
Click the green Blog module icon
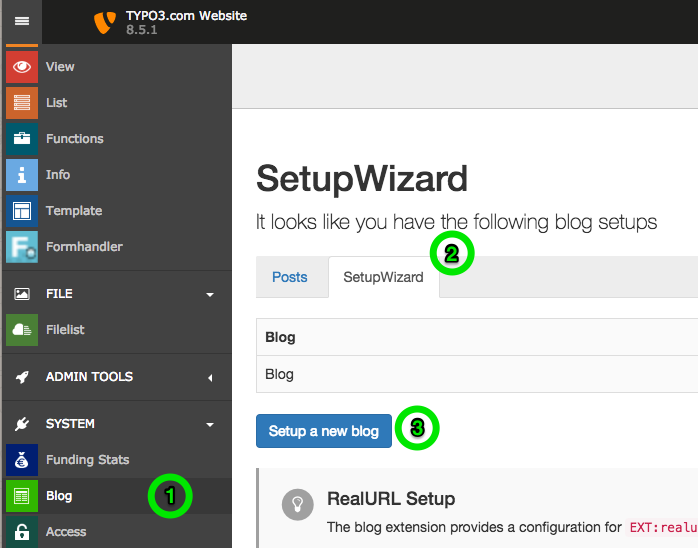tap(22, 496)
